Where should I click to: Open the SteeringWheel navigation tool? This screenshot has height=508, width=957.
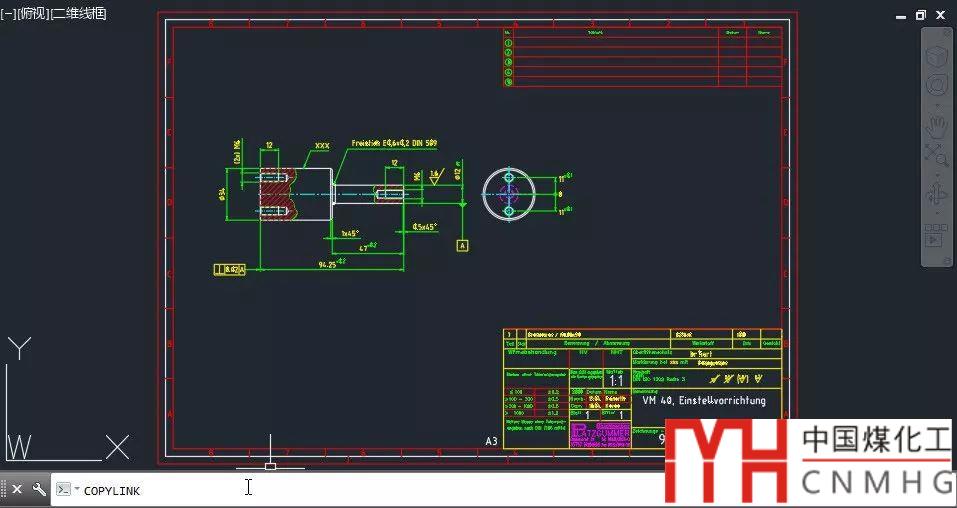[936, 86]
